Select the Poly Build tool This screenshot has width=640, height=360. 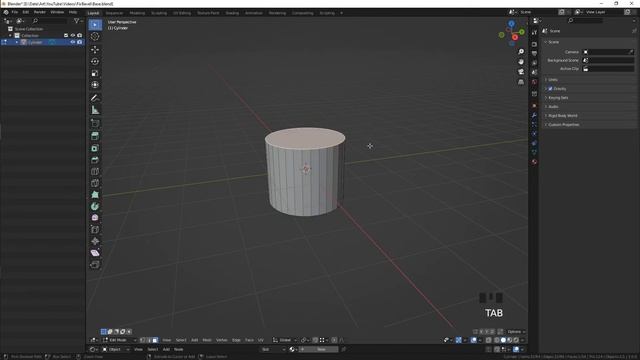(95, 195)
